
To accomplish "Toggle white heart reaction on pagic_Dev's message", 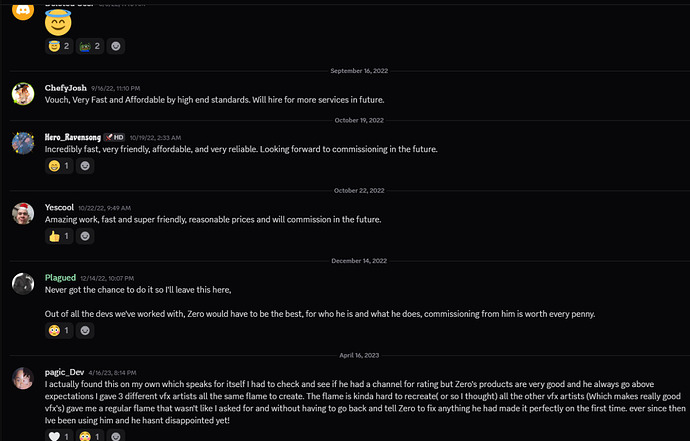I will point(59,435).
